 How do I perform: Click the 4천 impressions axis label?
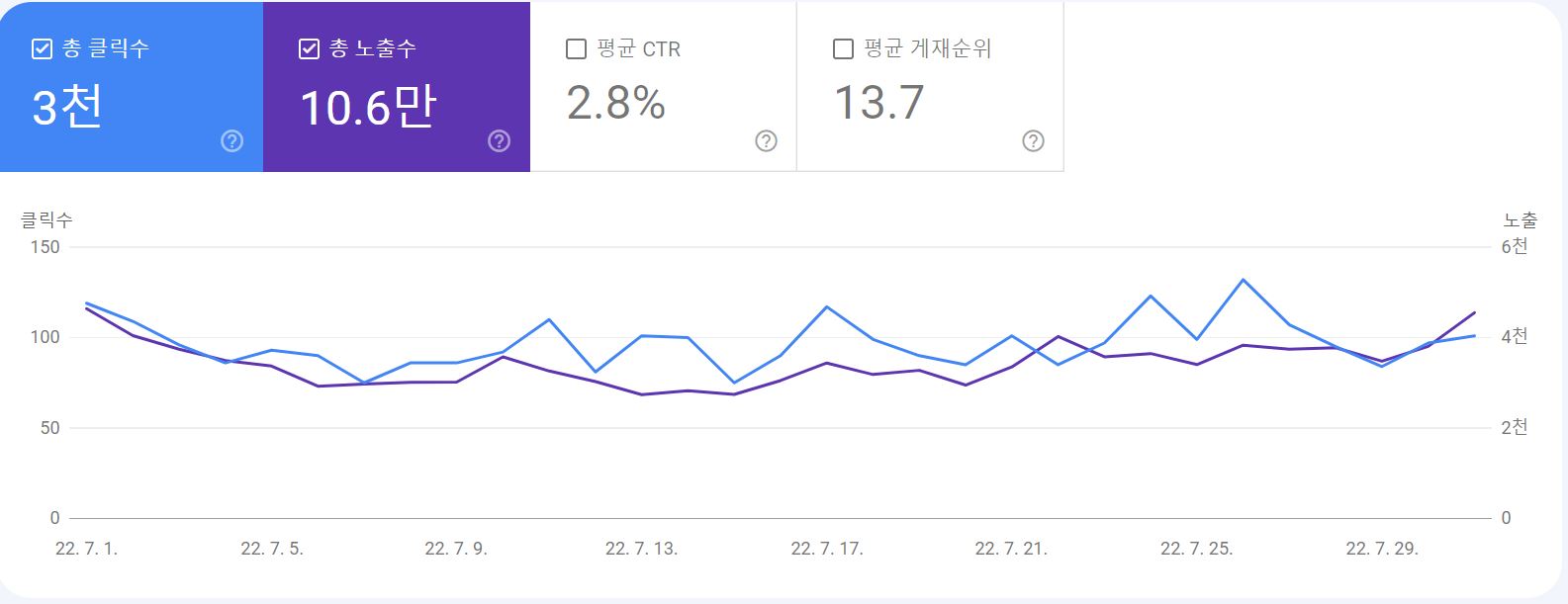click(x=1515, y=336)
